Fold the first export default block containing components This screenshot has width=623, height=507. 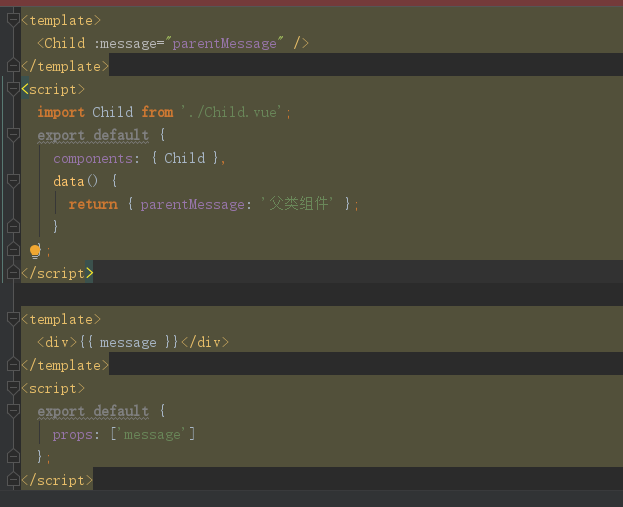click(x=13, y=135)
